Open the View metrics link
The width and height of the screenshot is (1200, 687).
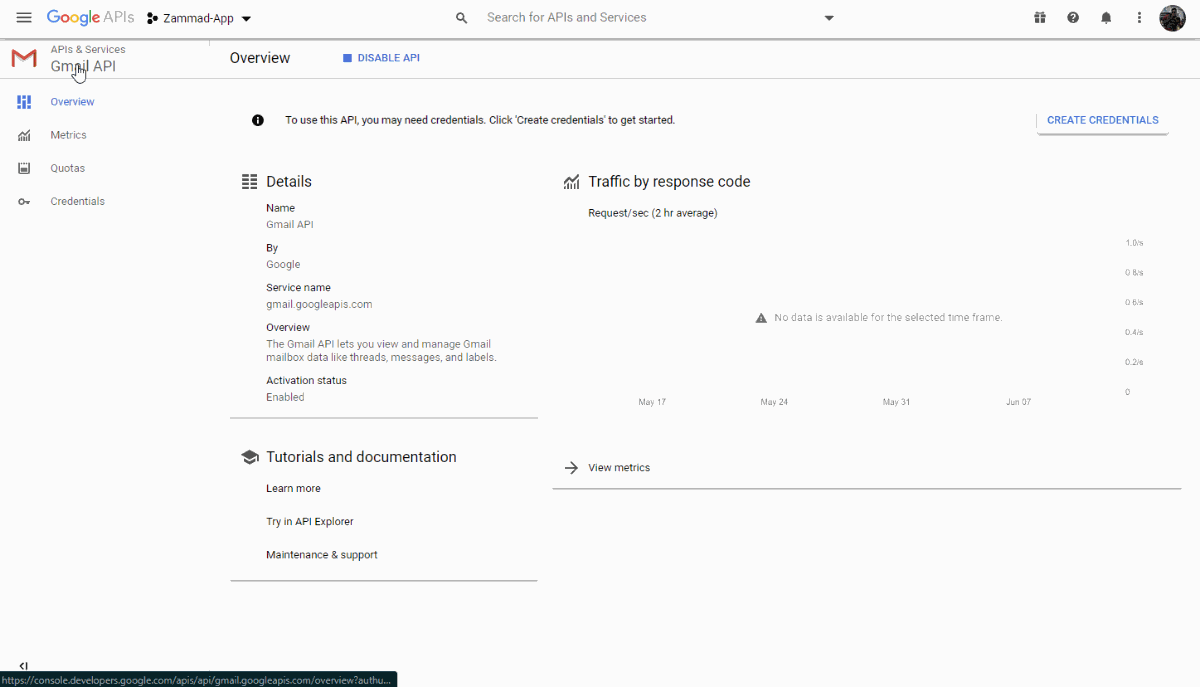click(x=619, y=468)
